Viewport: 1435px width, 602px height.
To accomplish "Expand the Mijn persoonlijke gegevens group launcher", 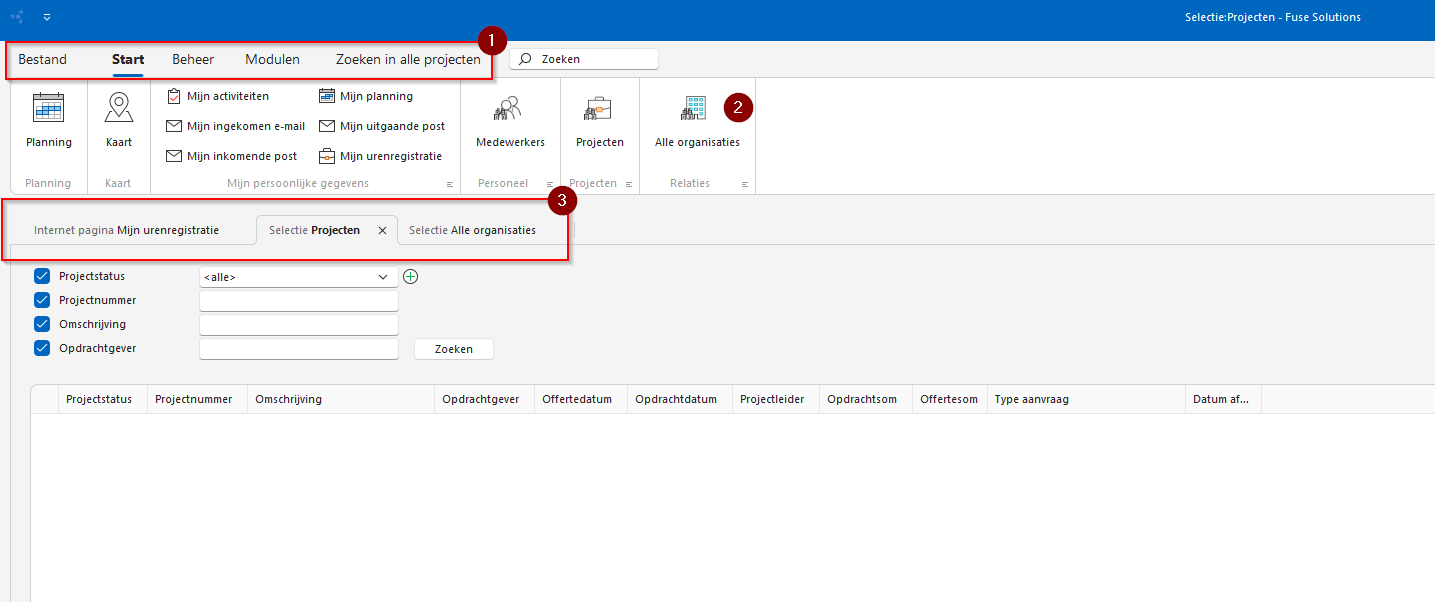I will [450, 184].
